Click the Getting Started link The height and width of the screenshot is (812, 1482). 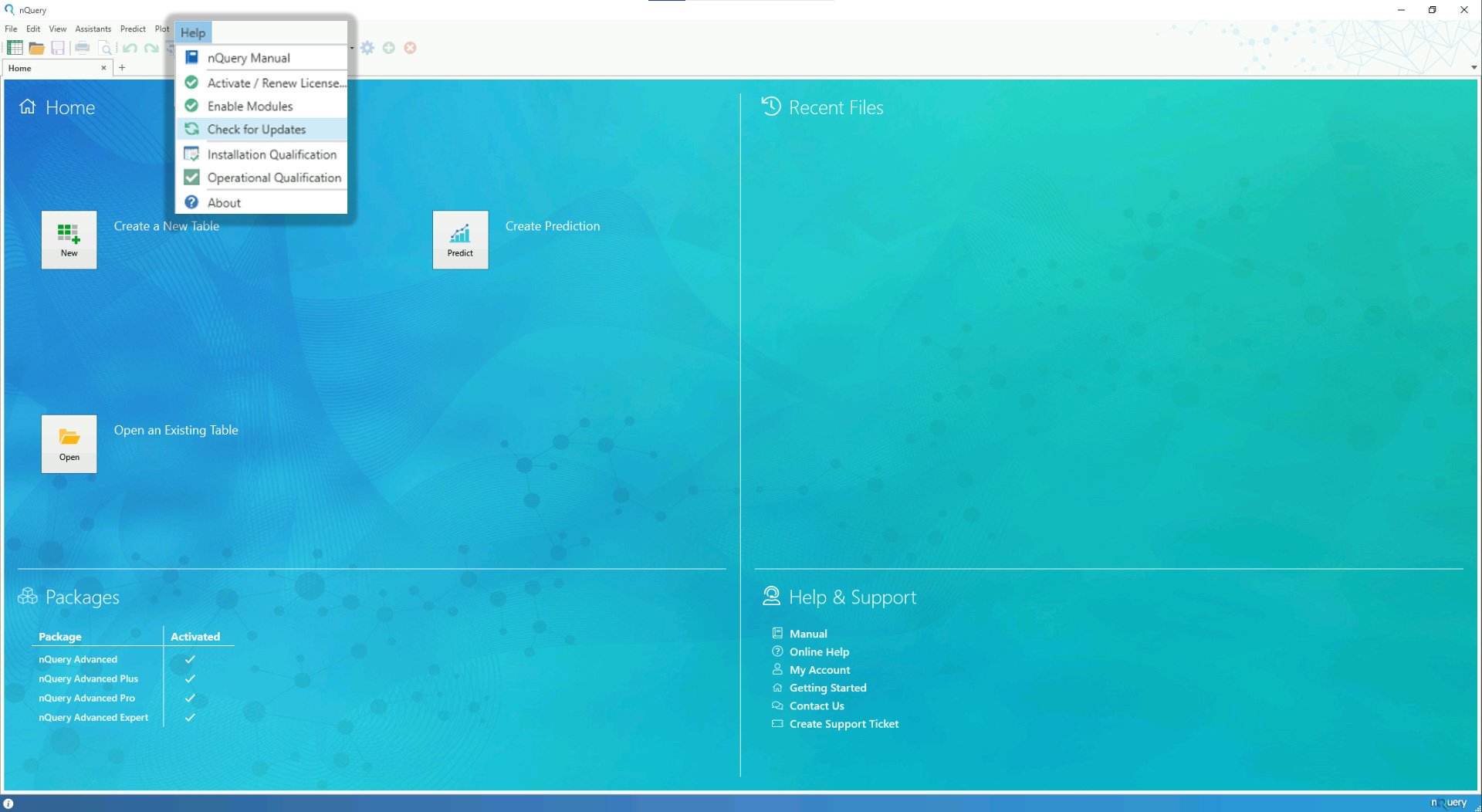click(827, 688)
